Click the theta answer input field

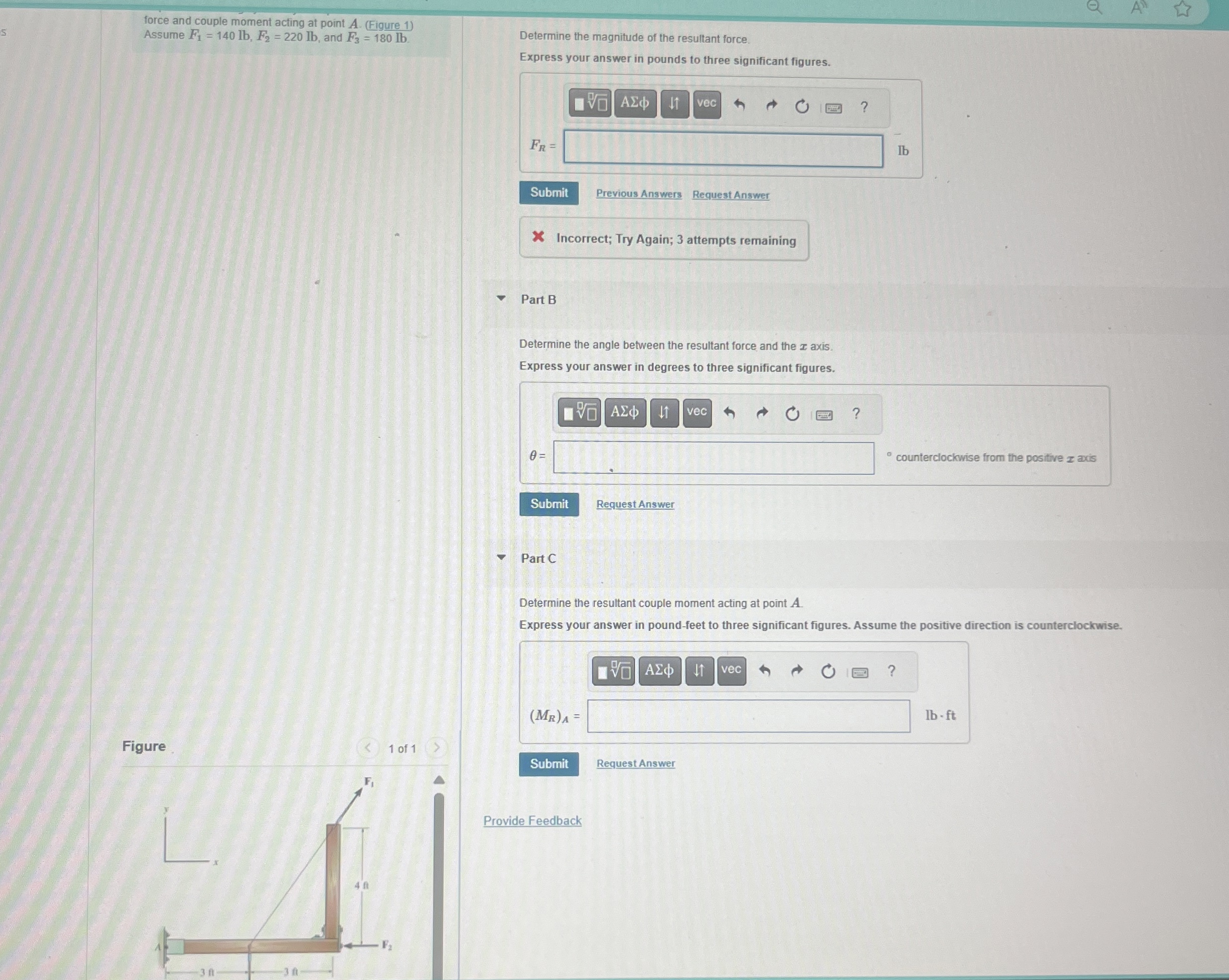pos(713,458)
